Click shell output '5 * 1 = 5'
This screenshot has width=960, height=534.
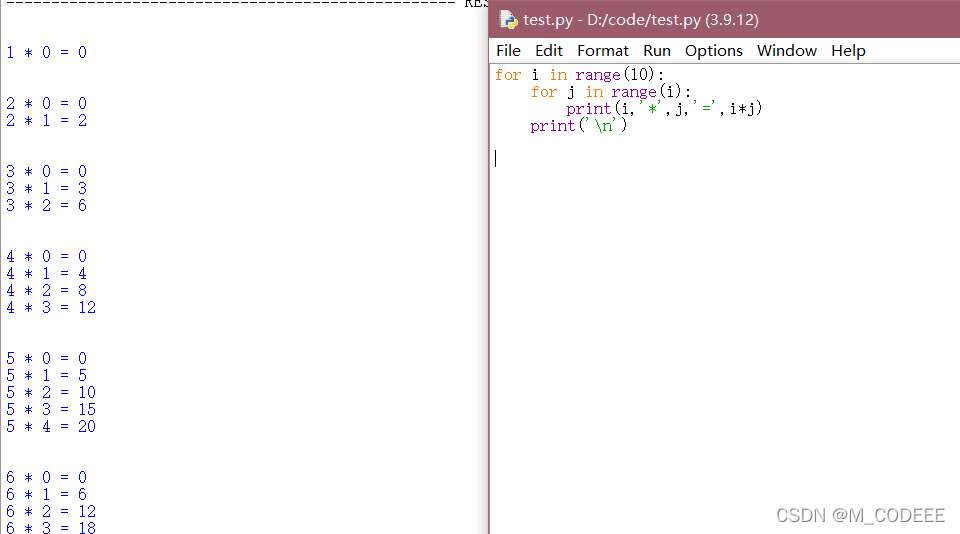click(47, 375)
